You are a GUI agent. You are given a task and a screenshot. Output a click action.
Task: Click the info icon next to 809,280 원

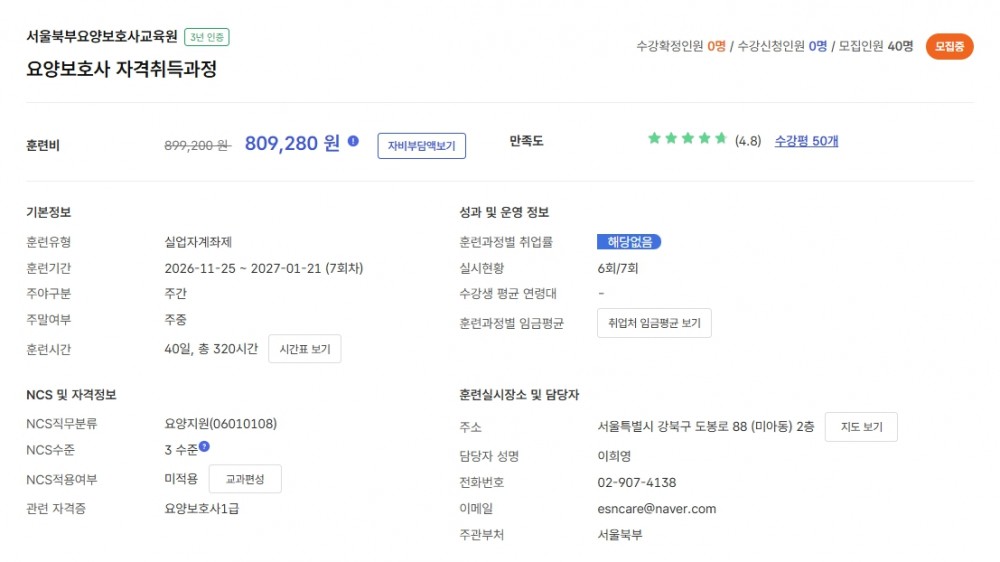pyautogui.click(x=353, y=142)
